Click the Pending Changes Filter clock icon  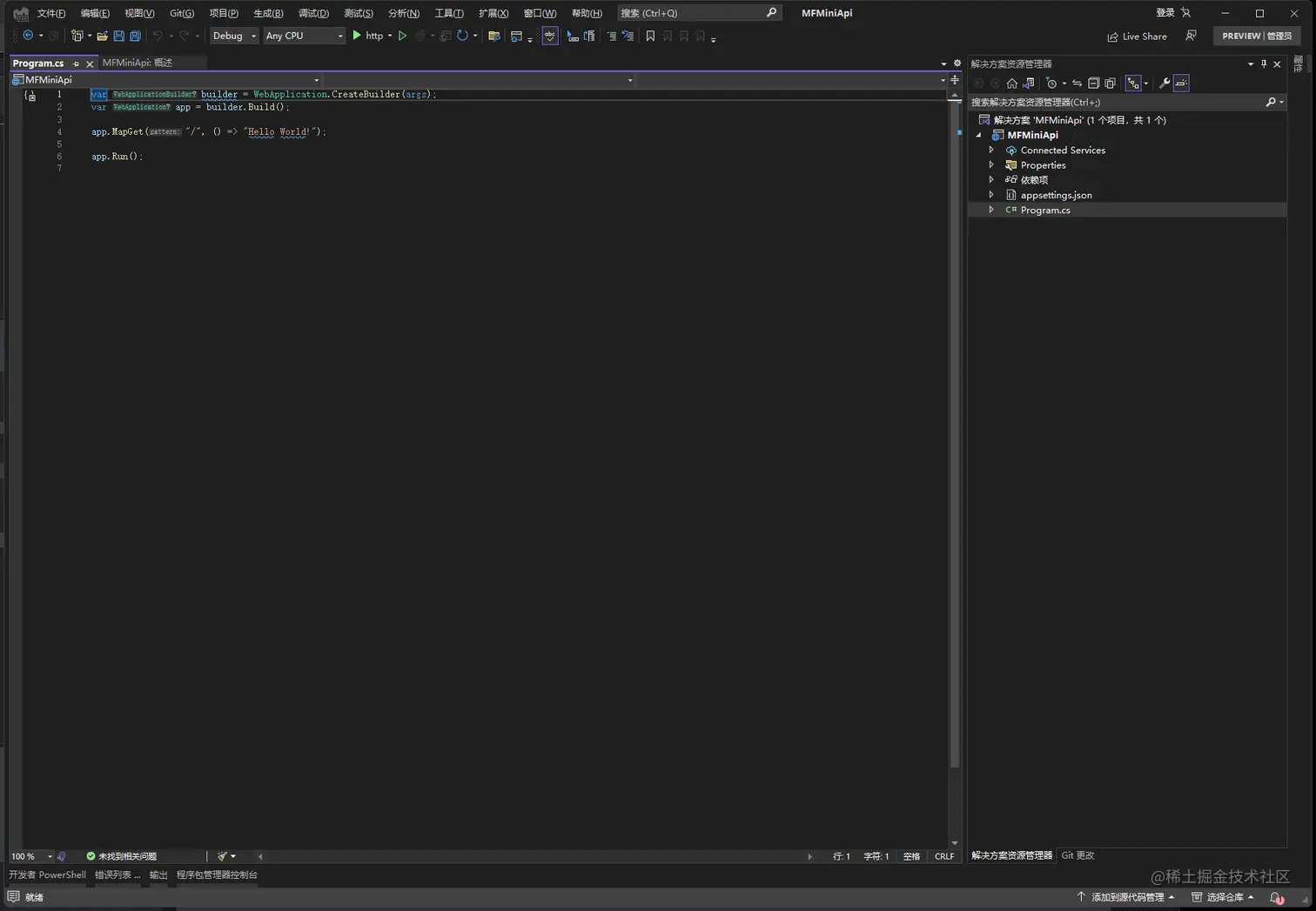[x=1051, y=84]
